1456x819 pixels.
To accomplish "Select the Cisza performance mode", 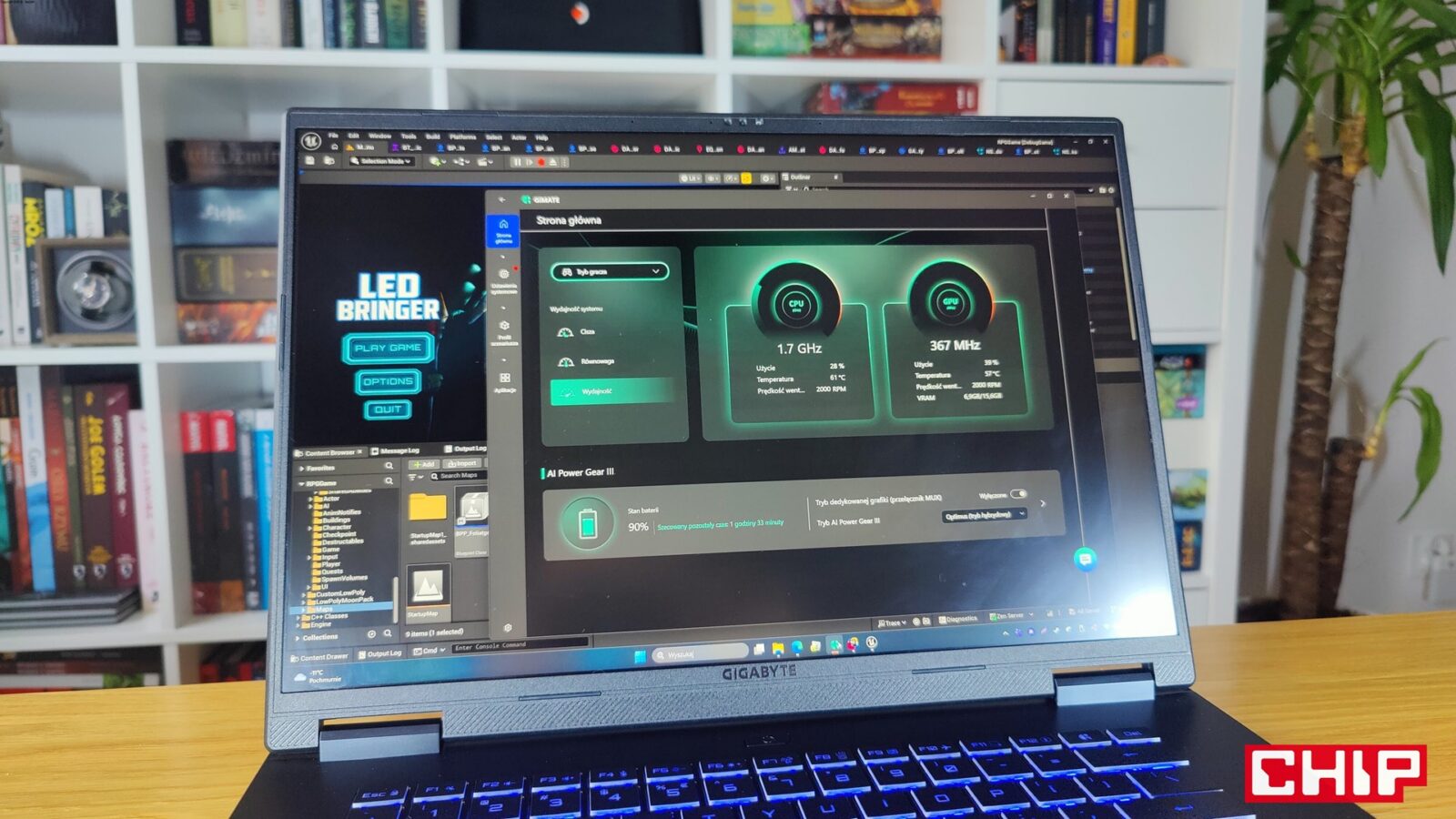I will [587, 332].
